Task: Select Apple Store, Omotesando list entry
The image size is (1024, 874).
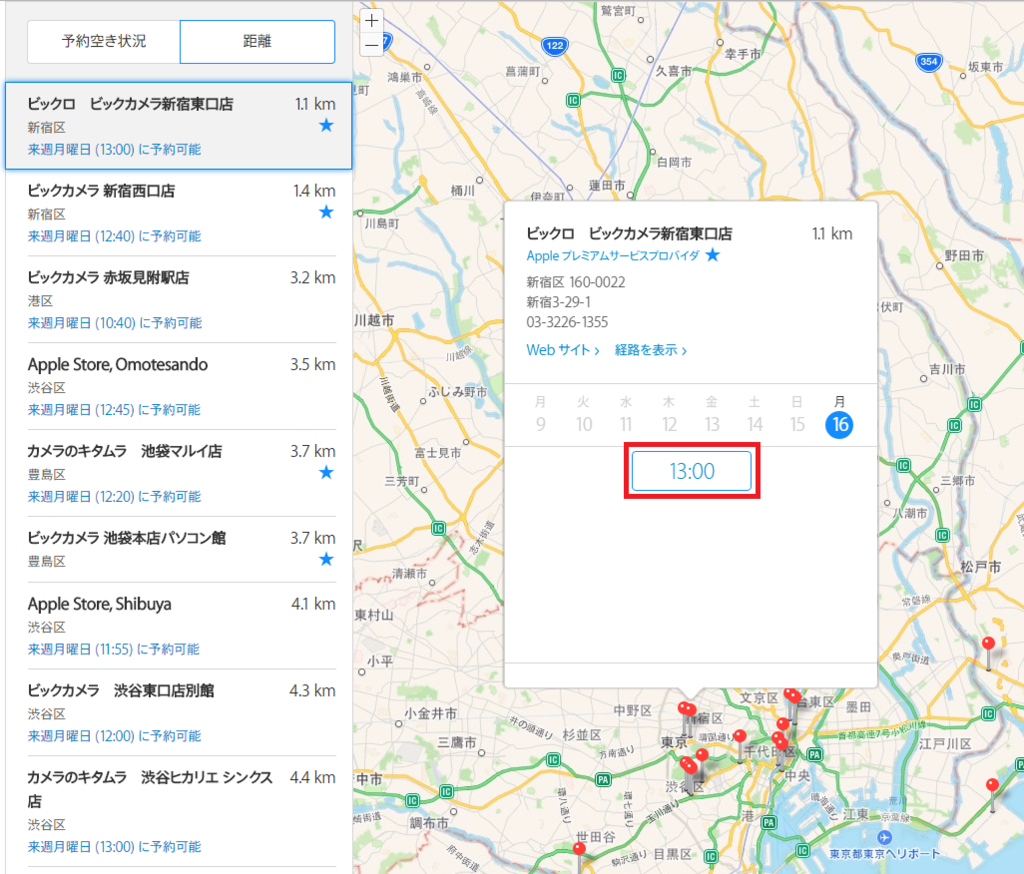Action: coord(181,387)
